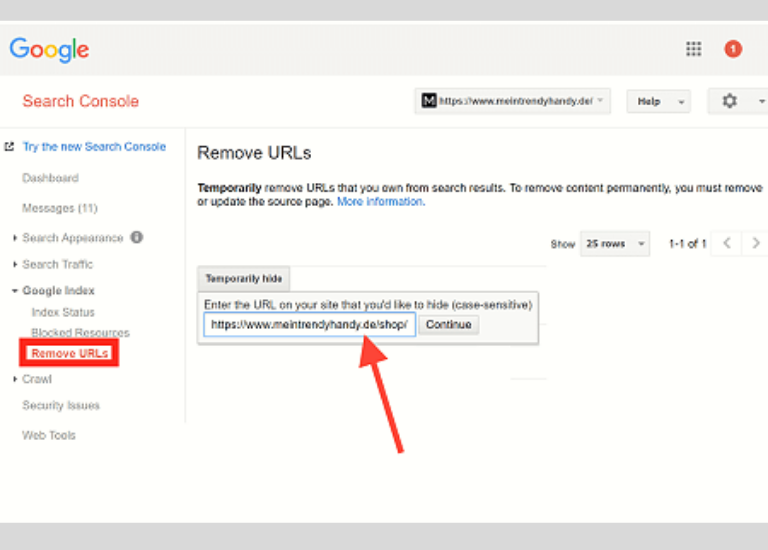Screen dimensions: 768x550
Task: Open the 25 rows dropdown
Action: (615, 243)
